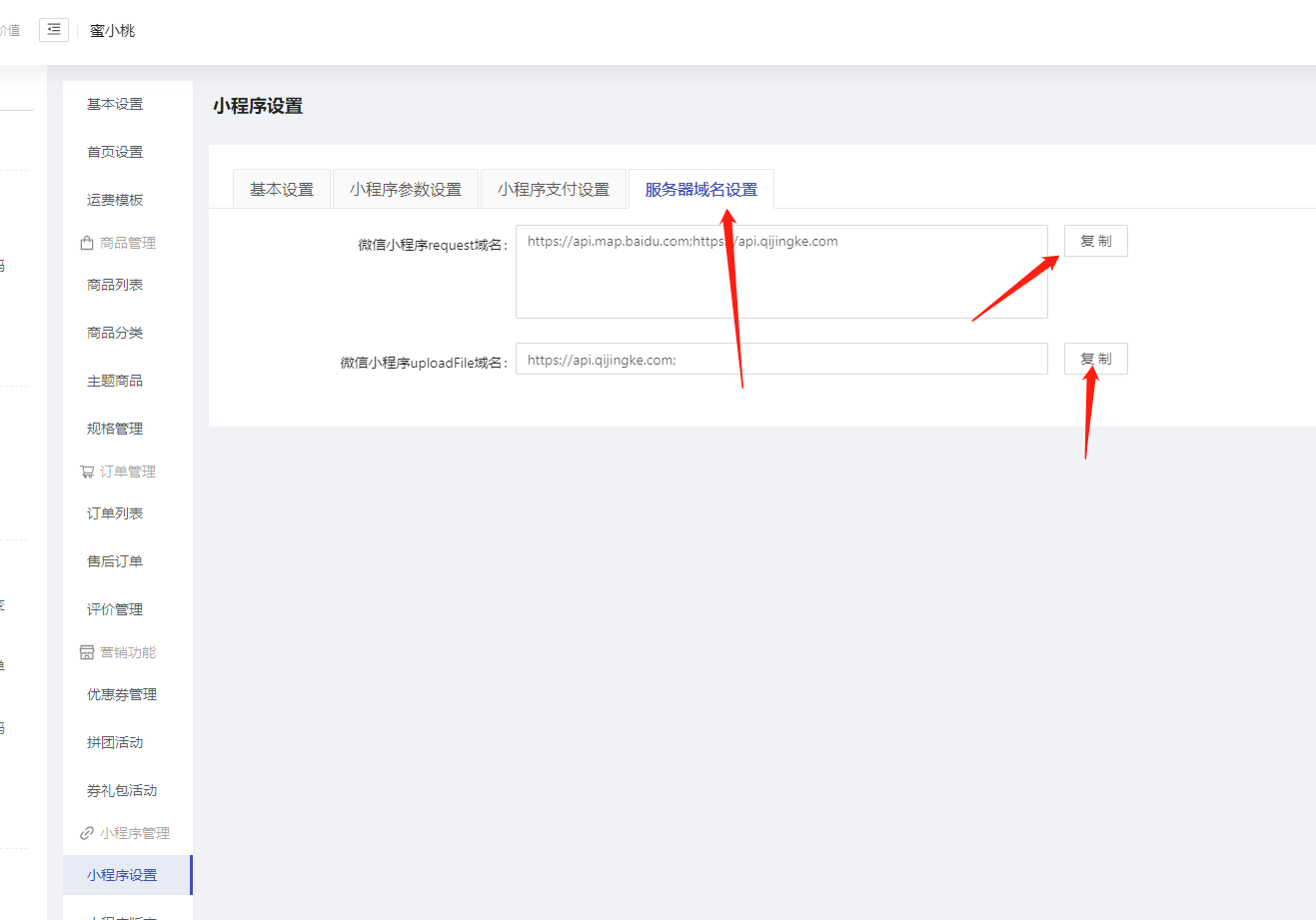Focus the 微信小程序request域名 text area
The width and height of the screenshot is (1316, 920).
click(781, 272)
